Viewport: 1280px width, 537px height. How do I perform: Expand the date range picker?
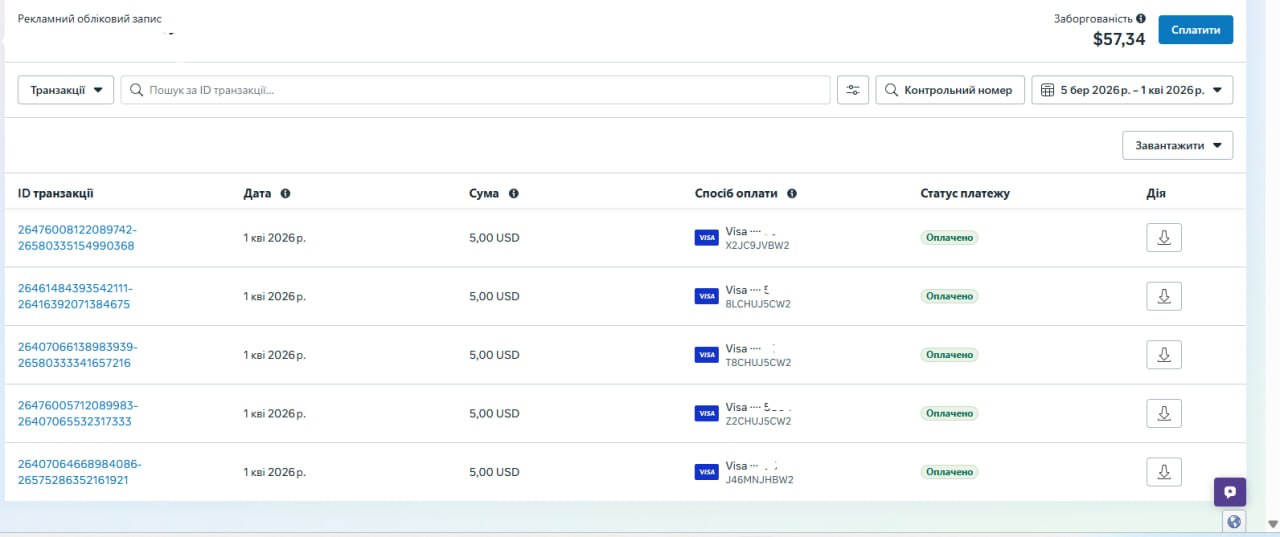(1131, 90)
